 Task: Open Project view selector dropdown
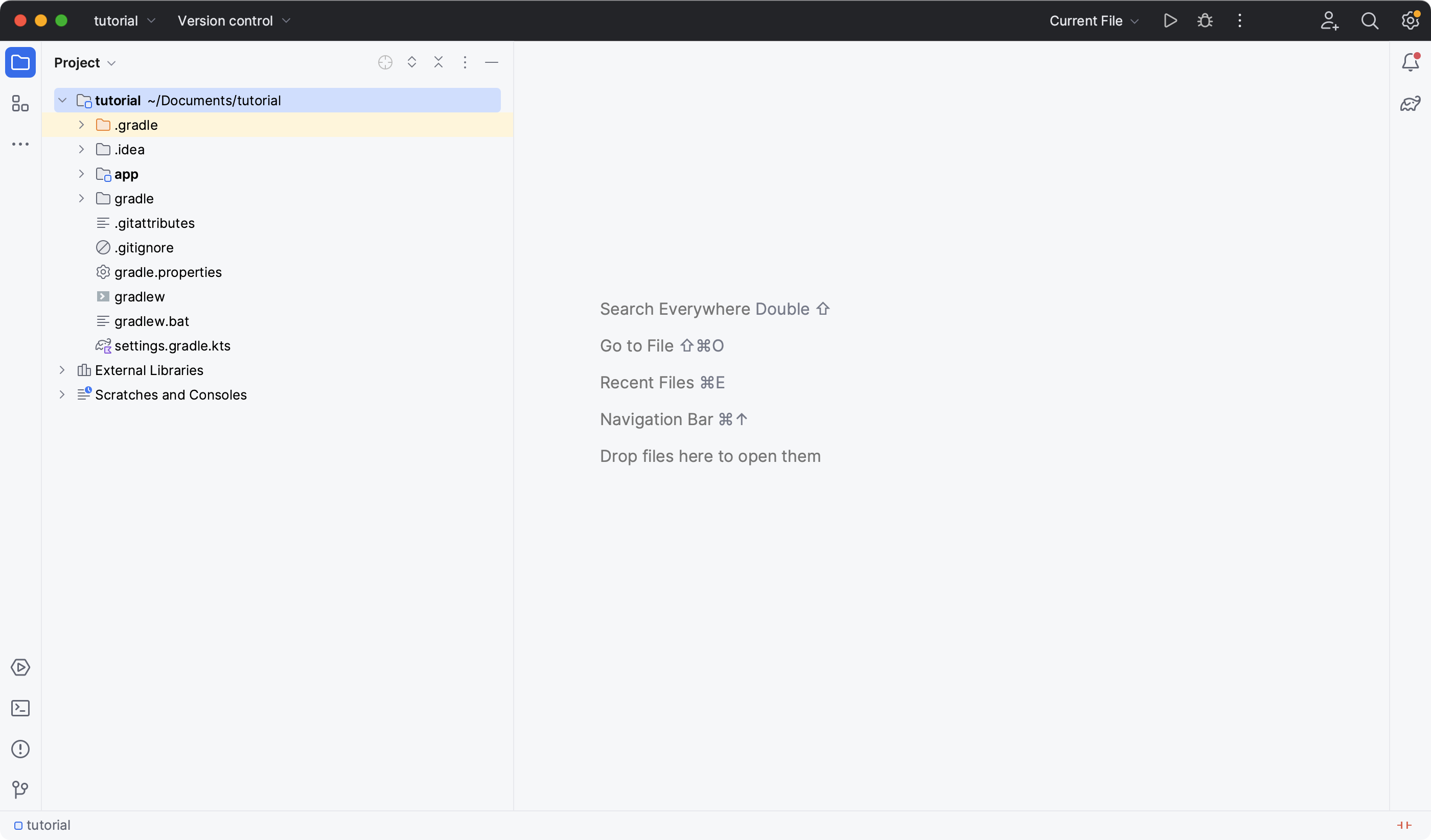click(x=85, y=62)
